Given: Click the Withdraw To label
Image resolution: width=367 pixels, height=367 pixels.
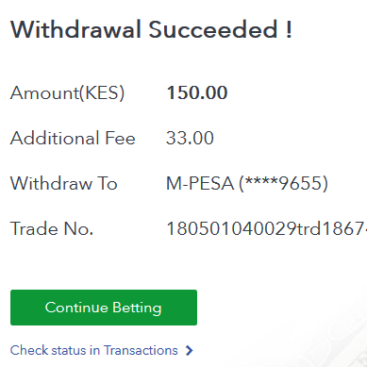Looking at the screenshot, I should pos(64,183).
